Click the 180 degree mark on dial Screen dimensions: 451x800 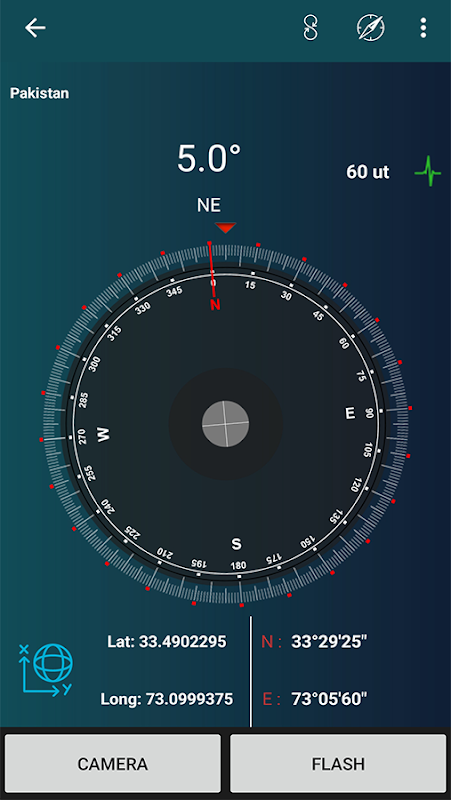pos(238,565)
